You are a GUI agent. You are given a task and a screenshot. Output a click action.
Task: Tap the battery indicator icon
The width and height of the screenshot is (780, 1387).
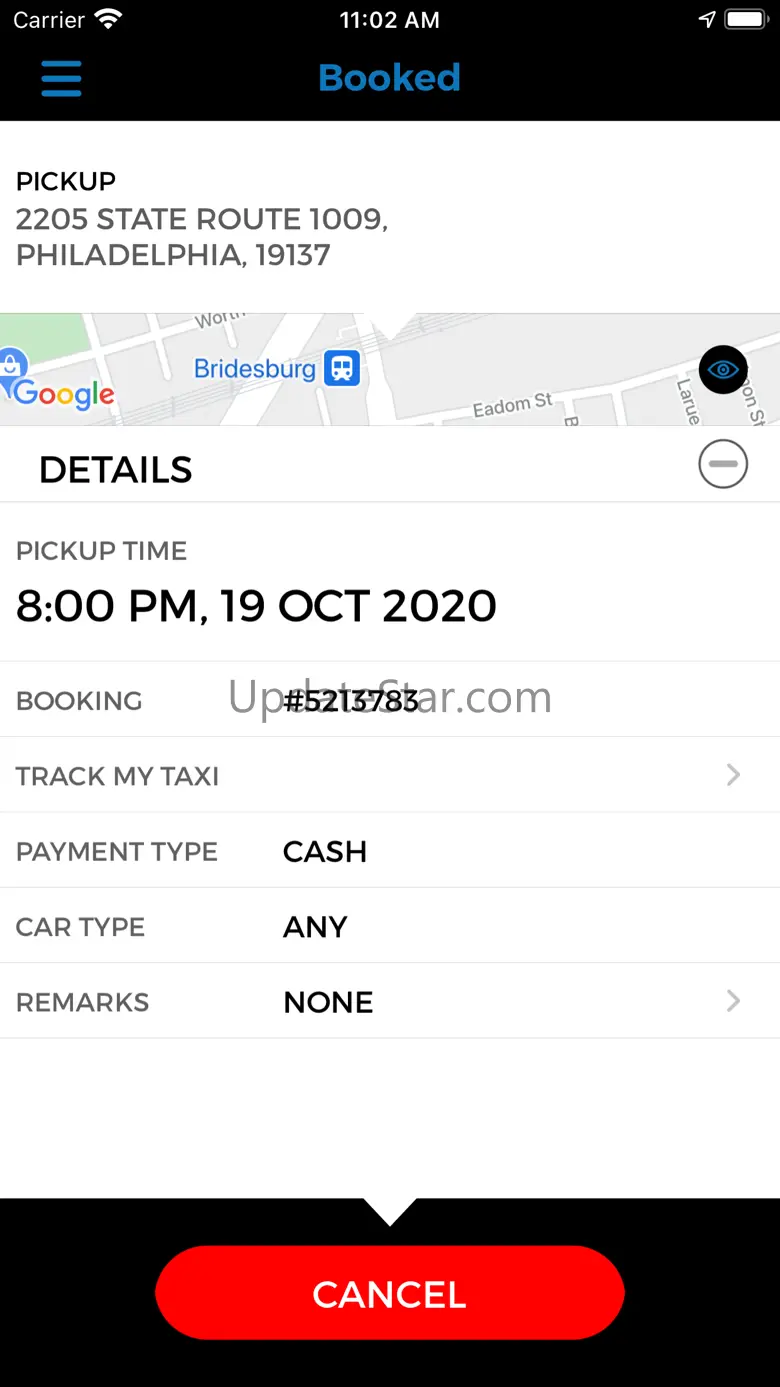click(x=745, y=20)
